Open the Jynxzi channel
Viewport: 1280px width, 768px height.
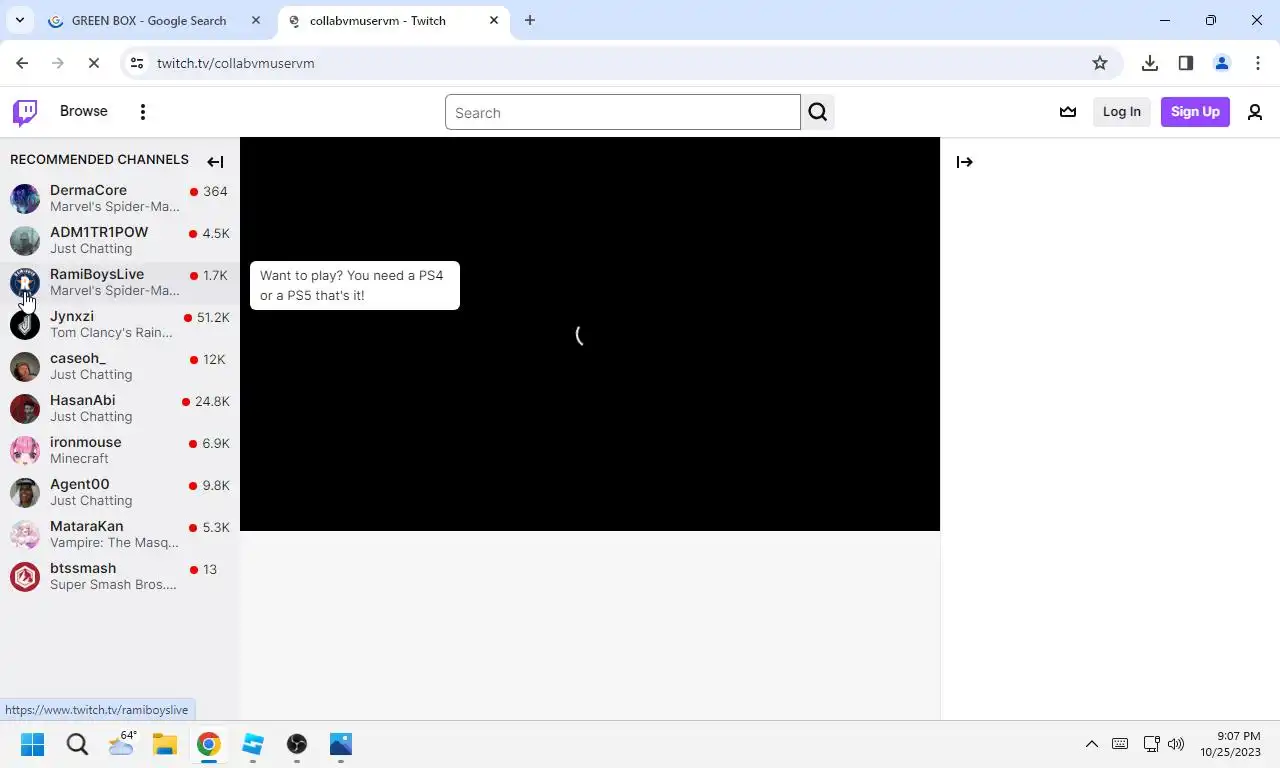click(120, 324)
